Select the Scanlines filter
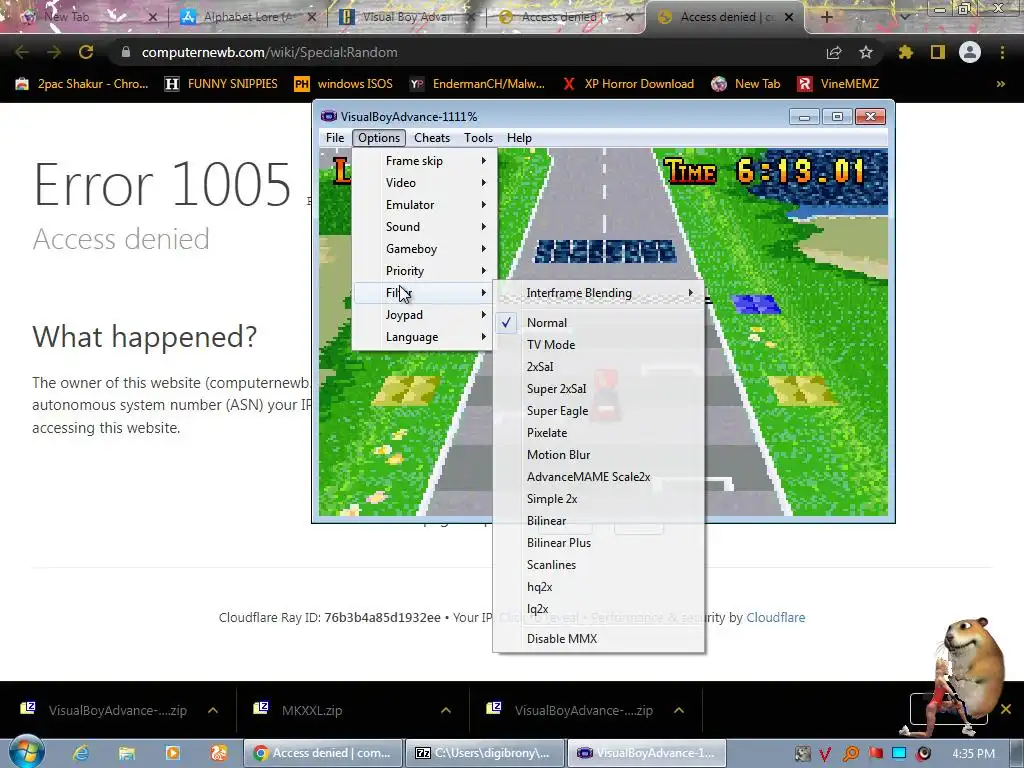 point(598,565)
